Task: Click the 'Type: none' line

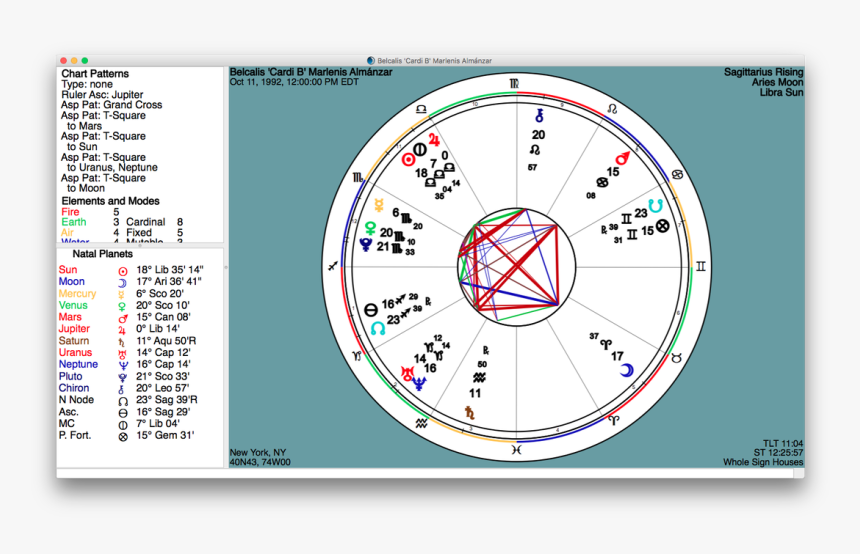Action: point(87,84)
